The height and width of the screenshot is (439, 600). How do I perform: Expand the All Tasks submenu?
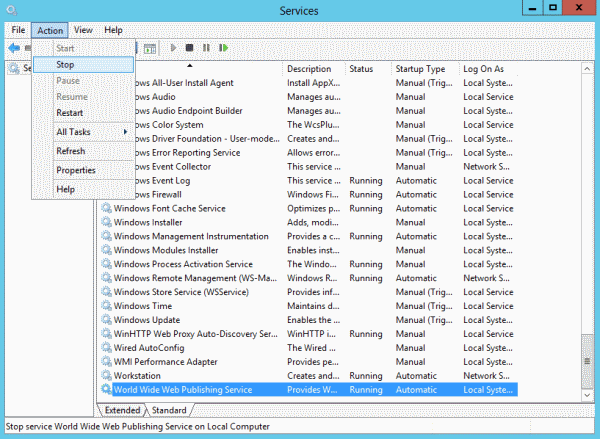point(83,132)
